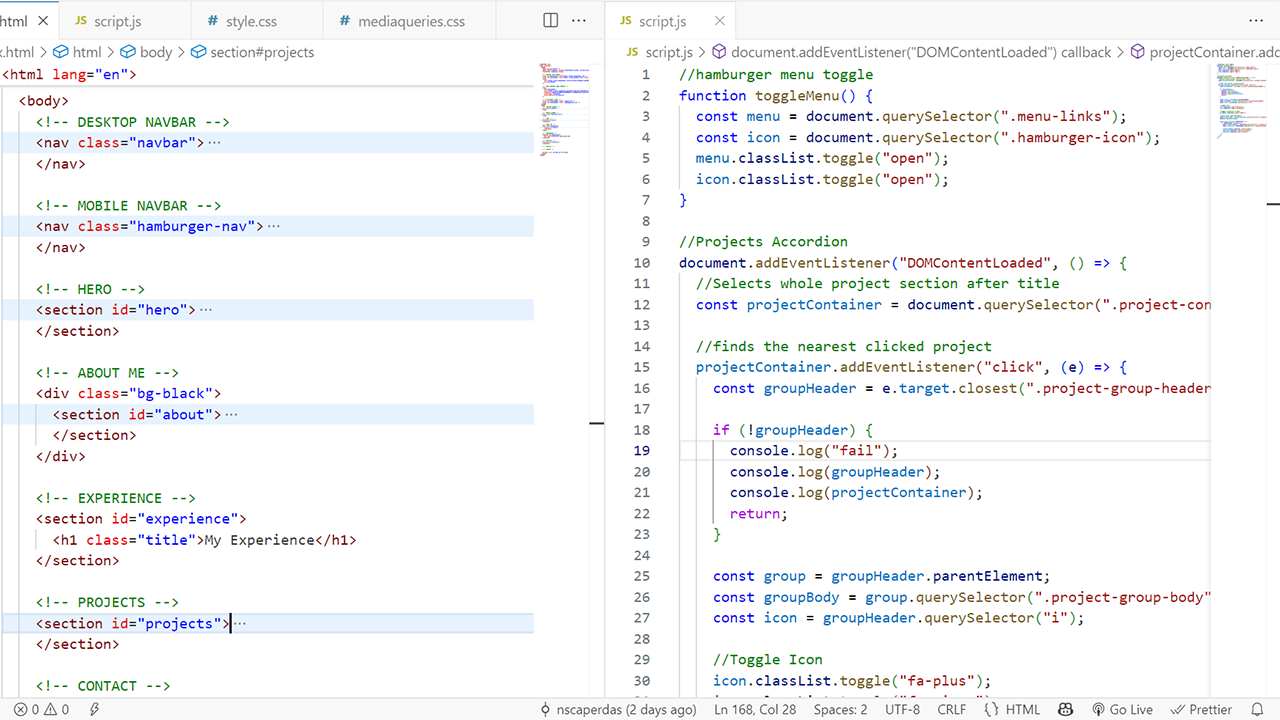Screen dimensions: 1280x720
Task: Open More Actions menu in left editor group
Action: click(579, 20)
